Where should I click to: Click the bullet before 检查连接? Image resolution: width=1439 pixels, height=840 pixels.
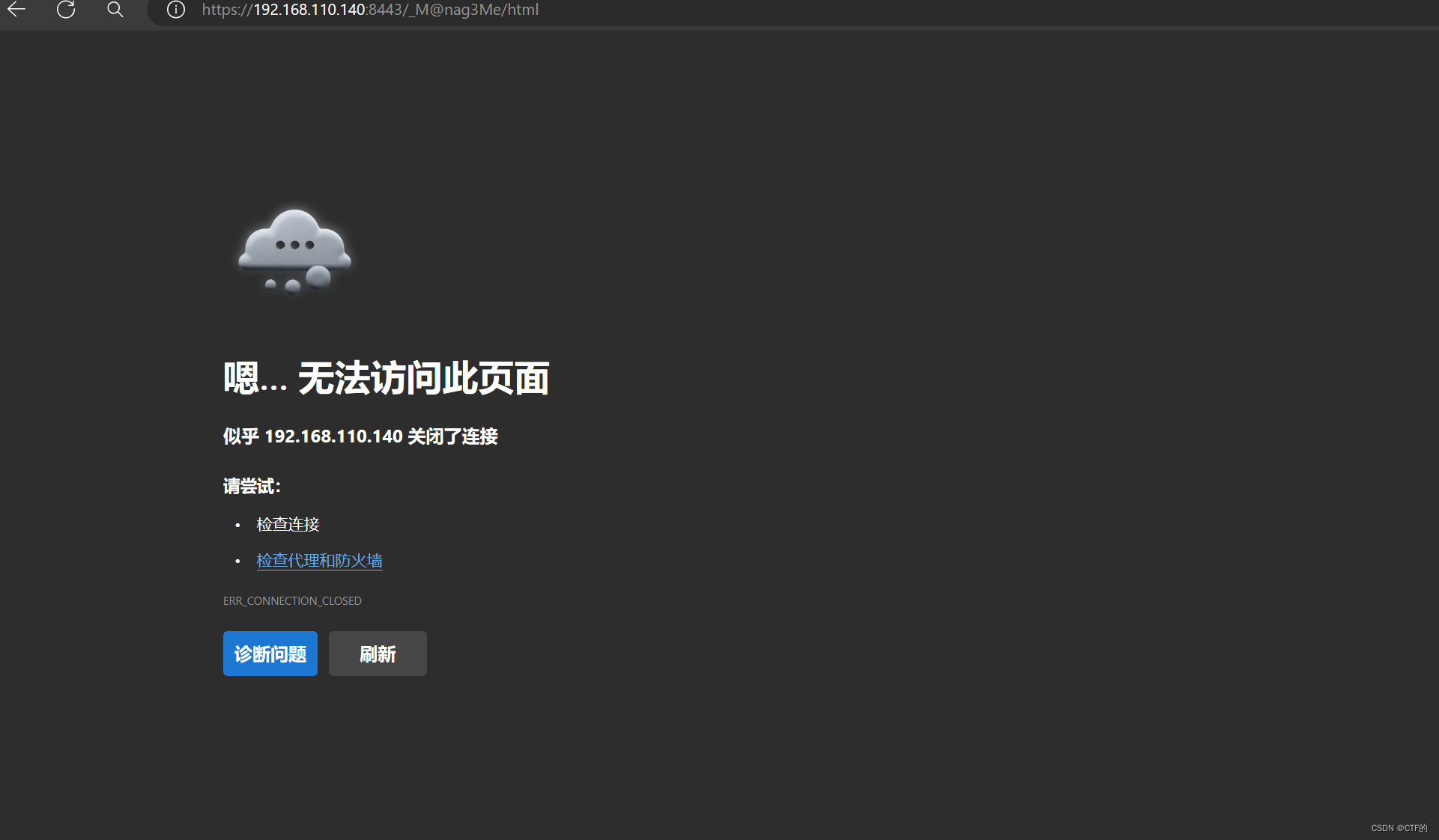pyautogui.click(x=237, y=526)
